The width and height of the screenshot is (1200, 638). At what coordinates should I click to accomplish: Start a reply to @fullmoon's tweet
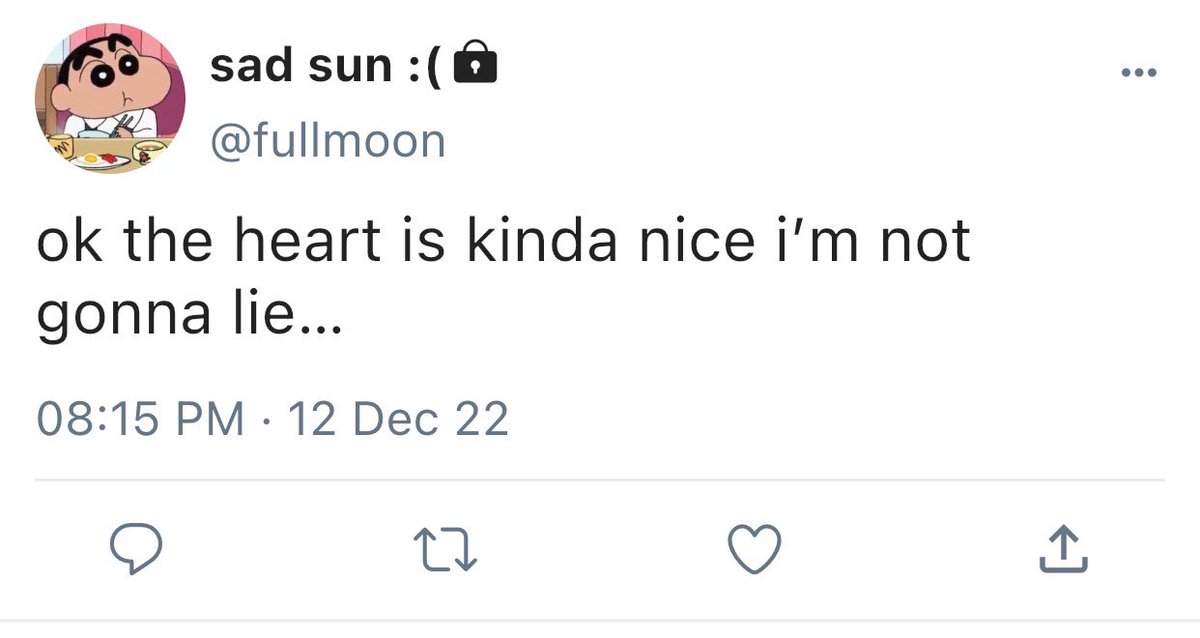coord(135,549)
